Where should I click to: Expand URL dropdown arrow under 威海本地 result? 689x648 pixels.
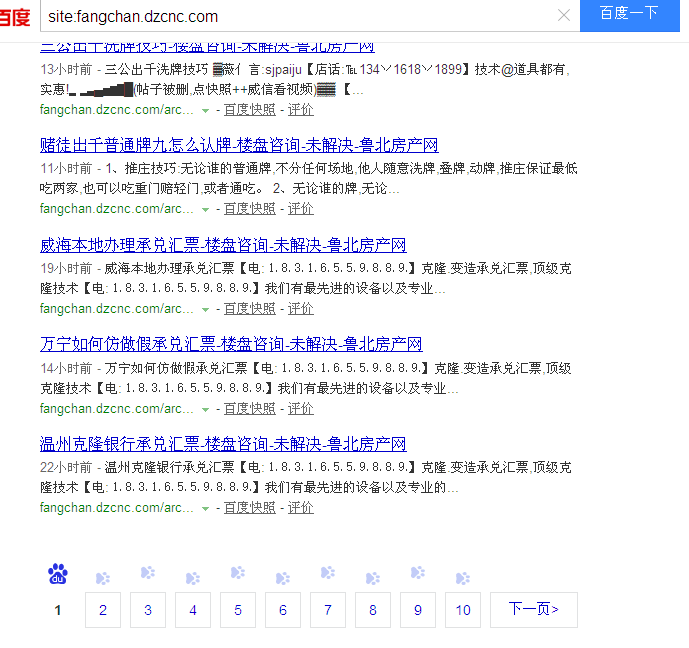[x=205, y=310]
